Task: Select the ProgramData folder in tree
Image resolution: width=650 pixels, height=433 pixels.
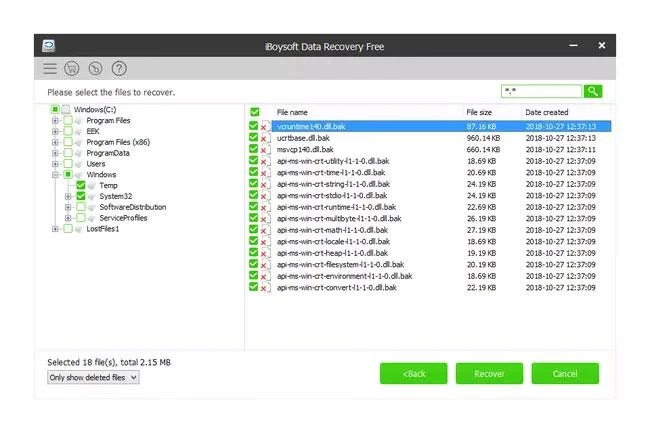Action: pos(108,153)
